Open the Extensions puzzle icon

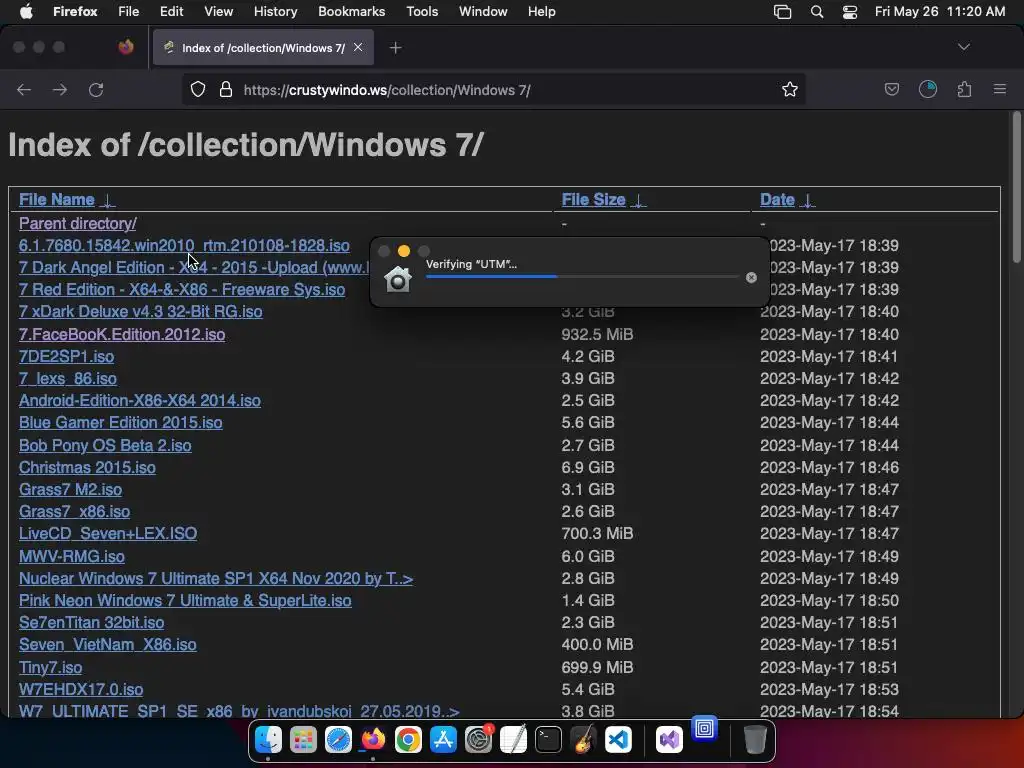tap(964, 89)
